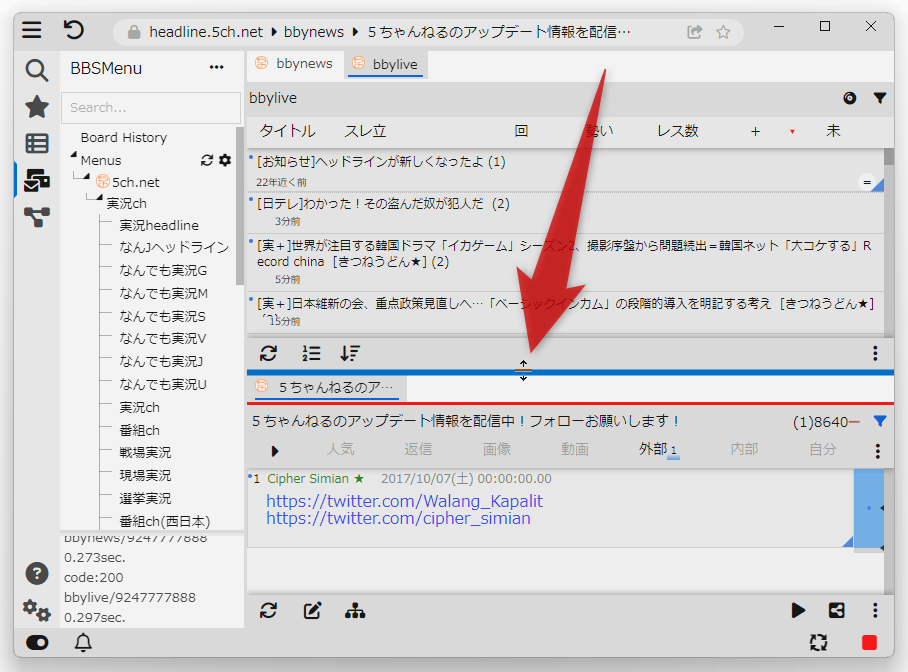Show 動画 responses tab
This screenshot has width=908, height=672.
click(574, 449)
